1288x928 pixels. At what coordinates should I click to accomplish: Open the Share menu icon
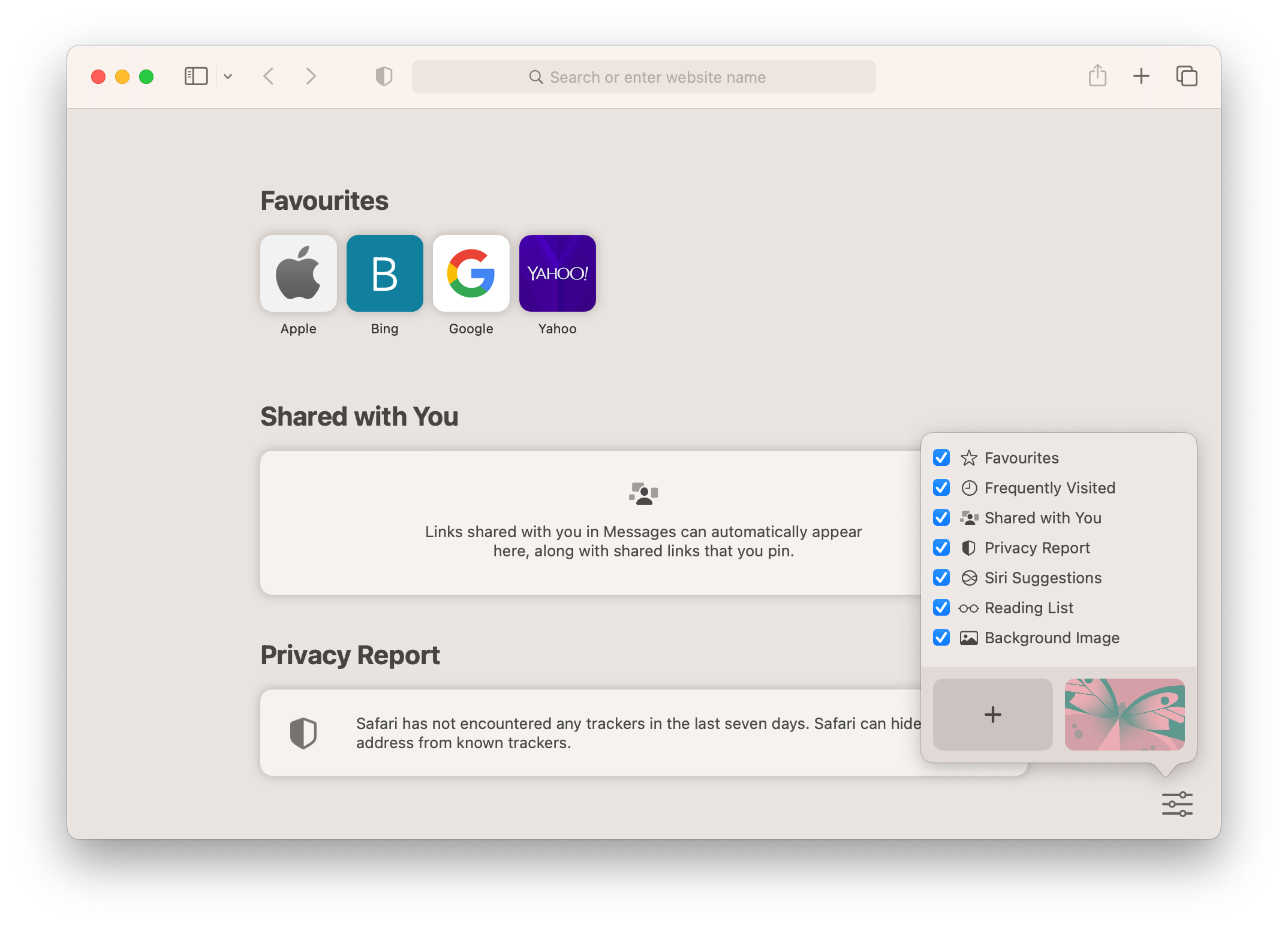pyautogui.click(x=1097, y=76)
